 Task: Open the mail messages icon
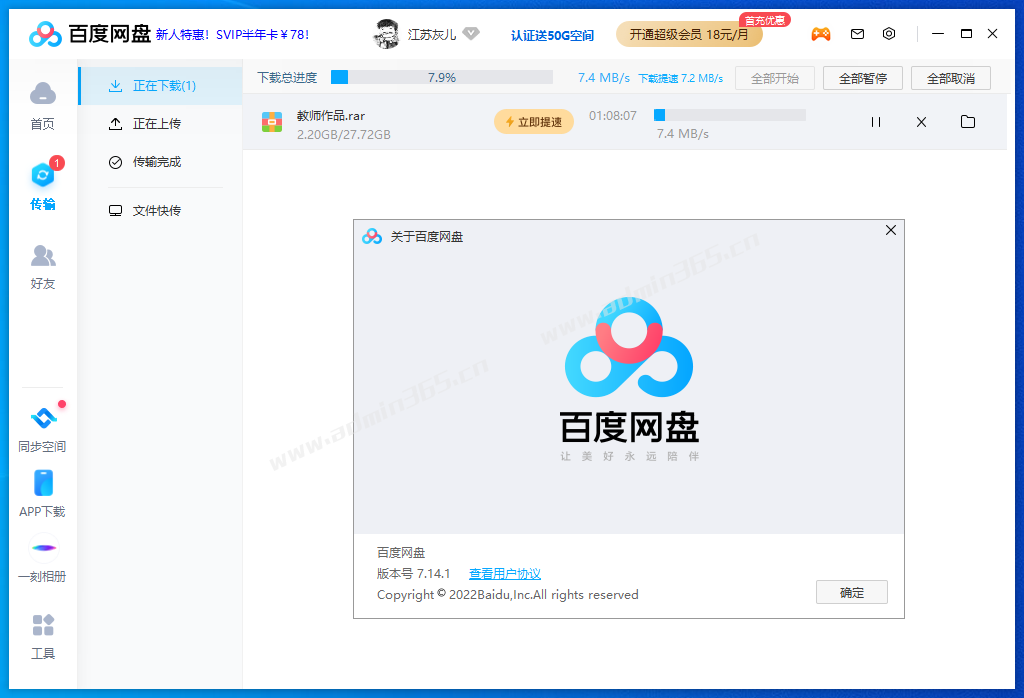click(x=857, y=34)
